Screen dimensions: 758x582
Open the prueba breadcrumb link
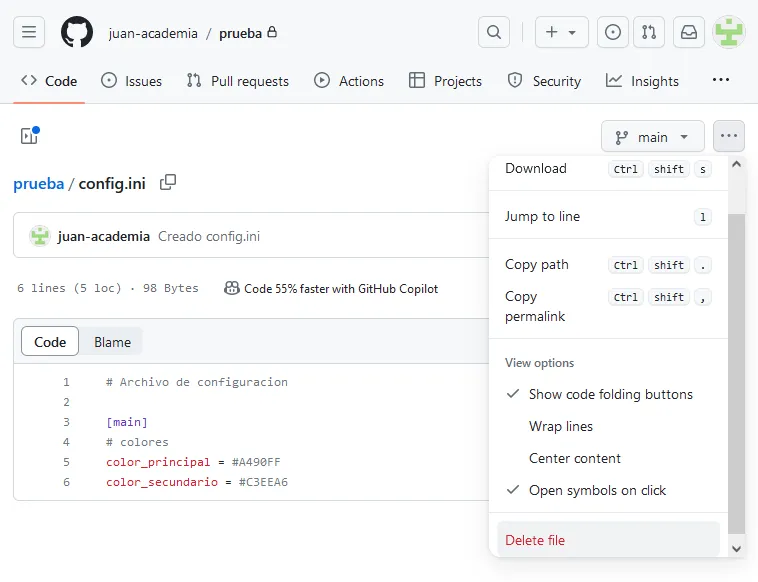point(38,183)
